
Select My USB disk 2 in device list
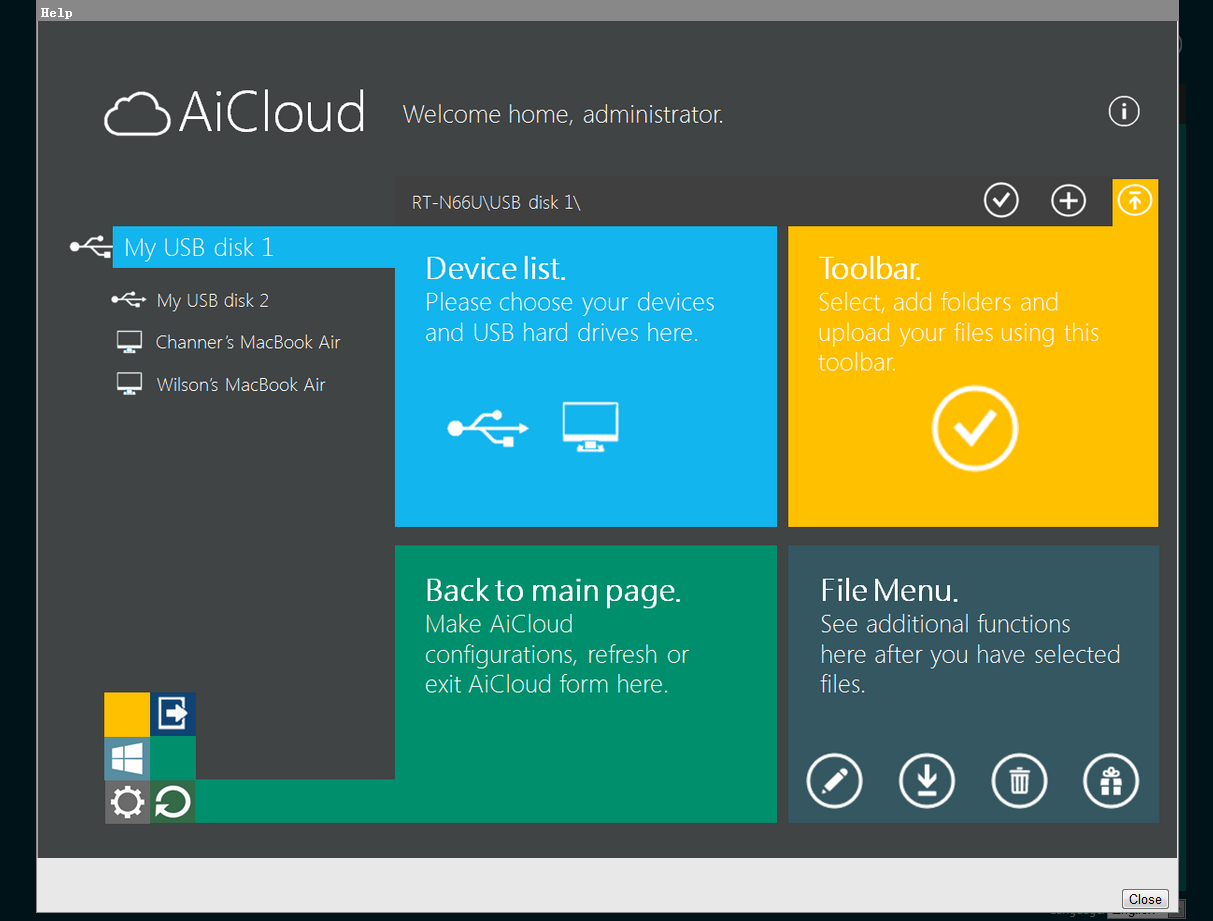click(213, 300)
